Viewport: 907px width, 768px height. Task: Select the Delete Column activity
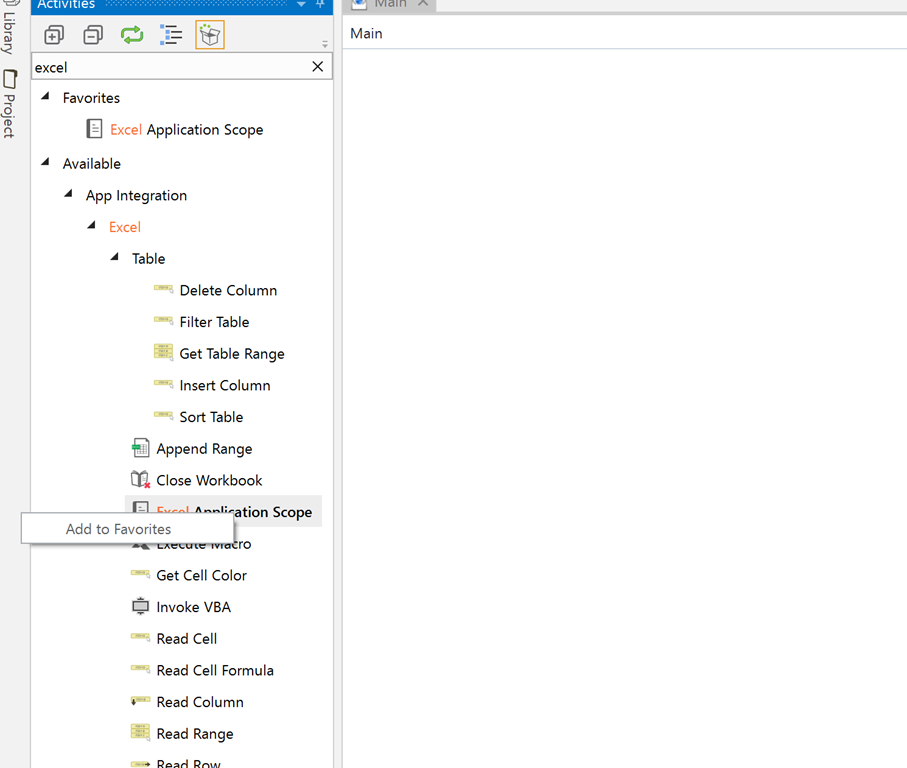(x=215, y=290)
